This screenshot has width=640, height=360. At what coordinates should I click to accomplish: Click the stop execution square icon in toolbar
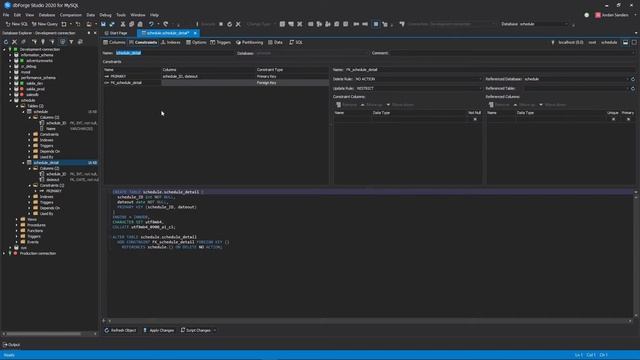pyautogui.click(x=221, y=24)
